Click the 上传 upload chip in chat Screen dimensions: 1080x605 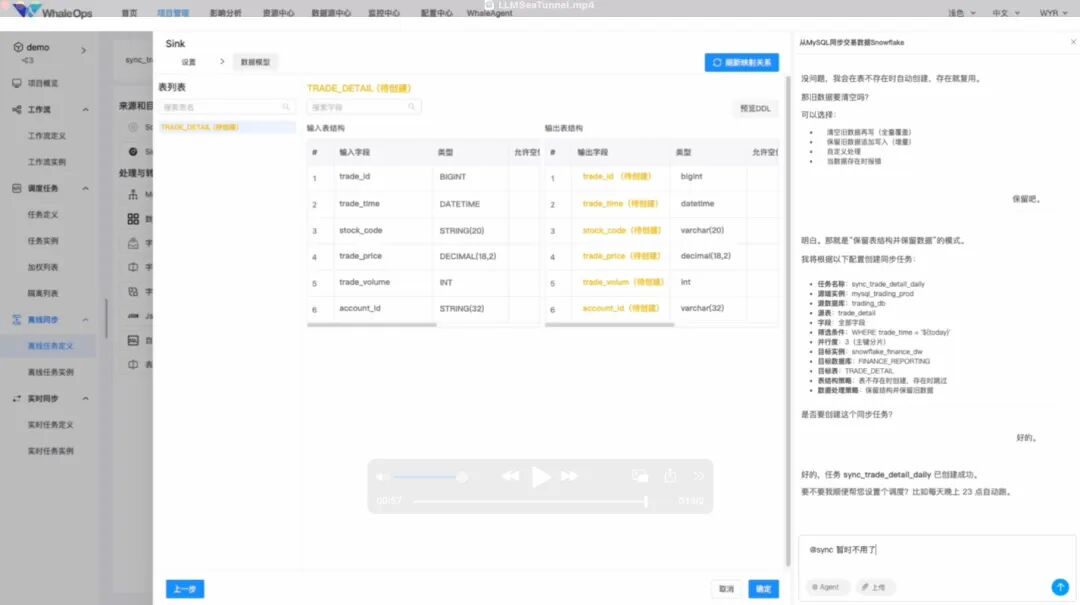point(873,587)
